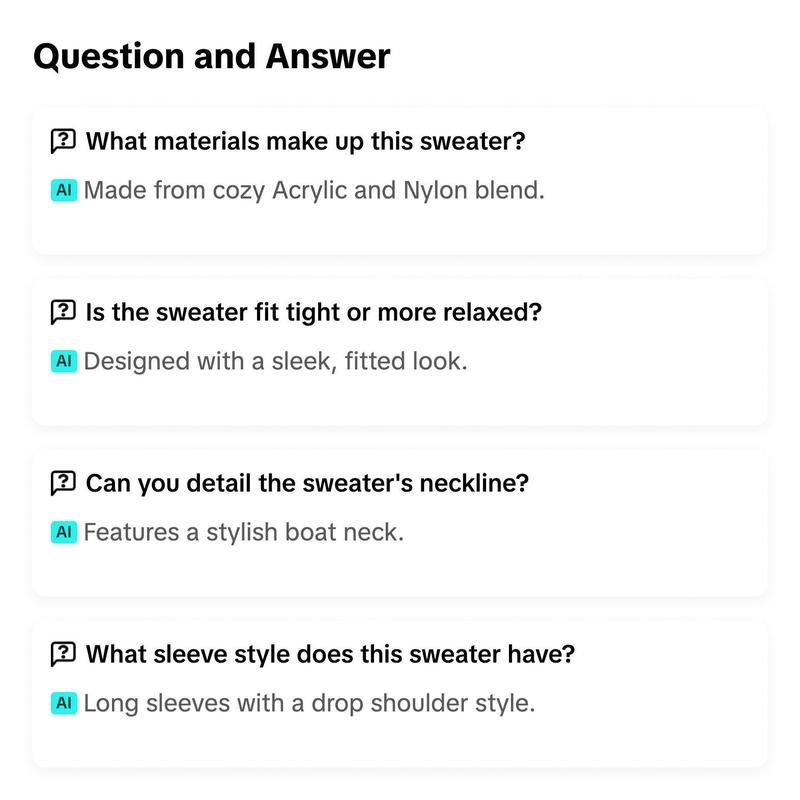Image resolution: width=800 pixels, height=800 pixels.
Task: Click the 'Question and Answer' heading
Action: (x=212, y=56)
